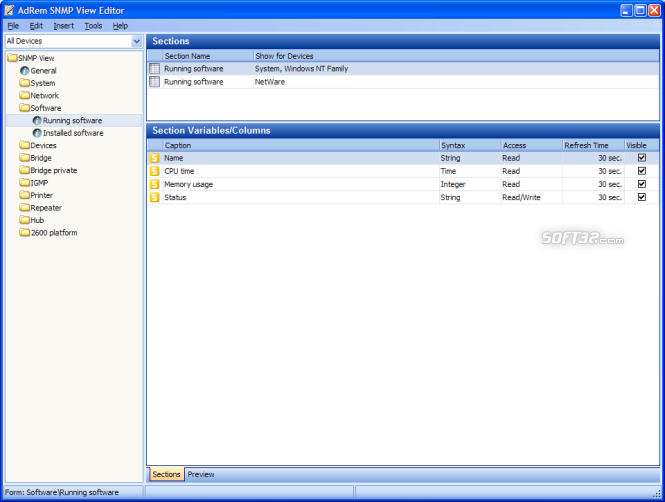Switch to the Preview tab
This screenshot has height=502, width=665.
(201, 474)
